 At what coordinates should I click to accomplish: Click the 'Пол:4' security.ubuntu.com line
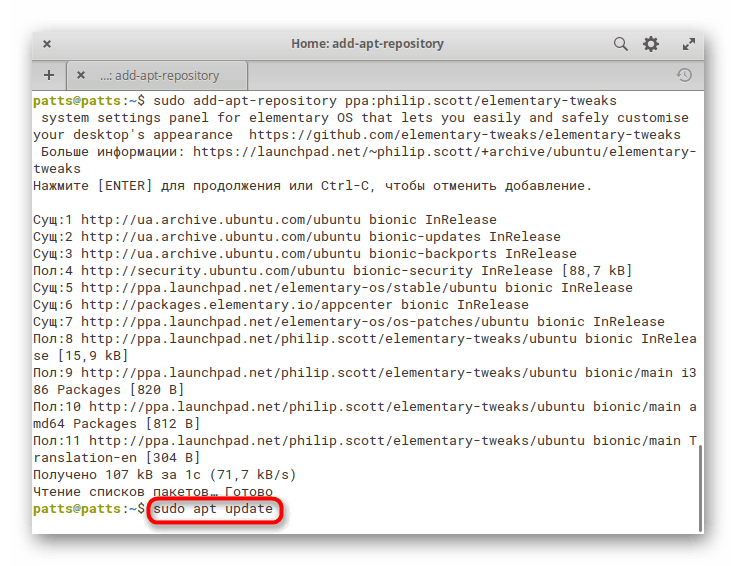333,271
